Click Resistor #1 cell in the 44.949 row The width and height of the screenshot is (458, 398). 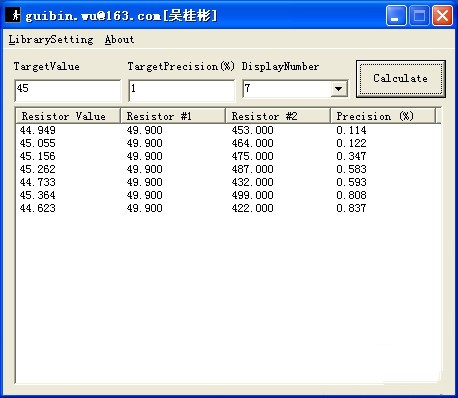tap(144, 130)
